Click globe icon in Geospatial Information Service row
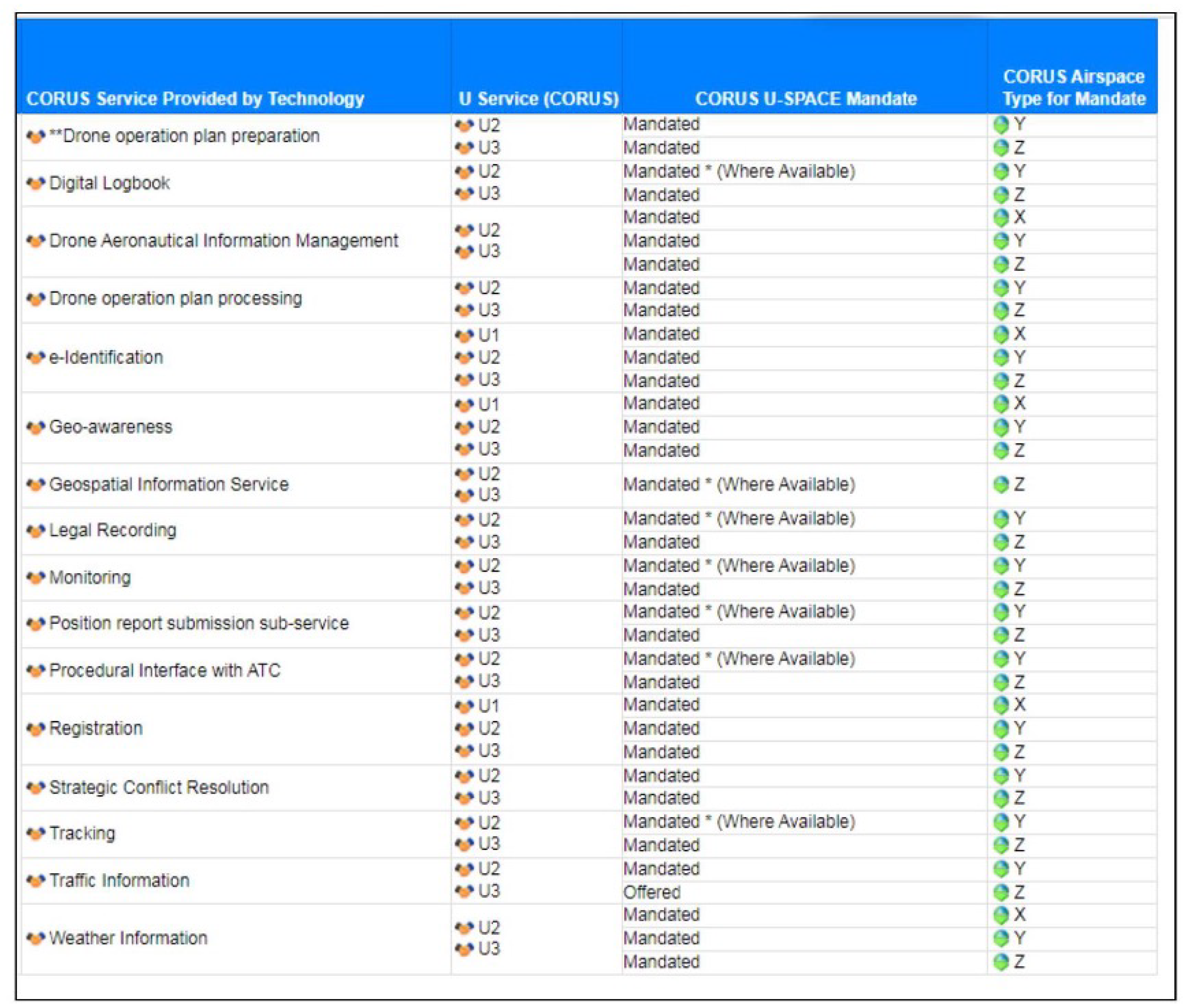Screen dimensions: 1184x1008 pos(1001,484)
